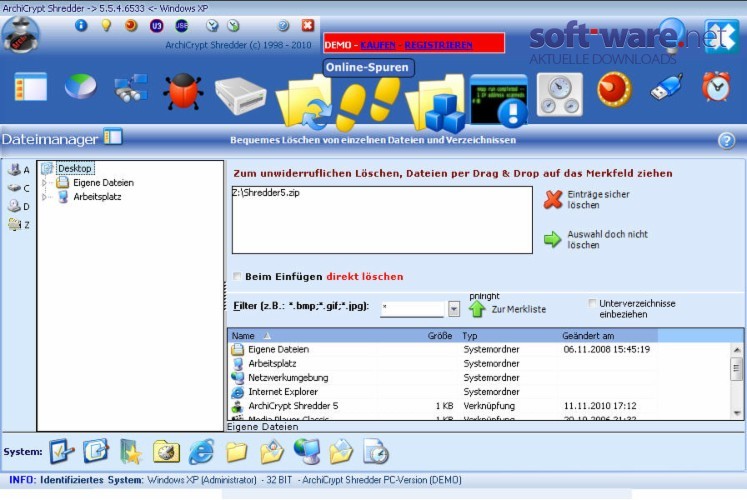The width and height of the screenshot is (747, 500).
Task: Select Arbeitsplatz in folder tree
Action: pyautogui.click(x=97, y=197)
